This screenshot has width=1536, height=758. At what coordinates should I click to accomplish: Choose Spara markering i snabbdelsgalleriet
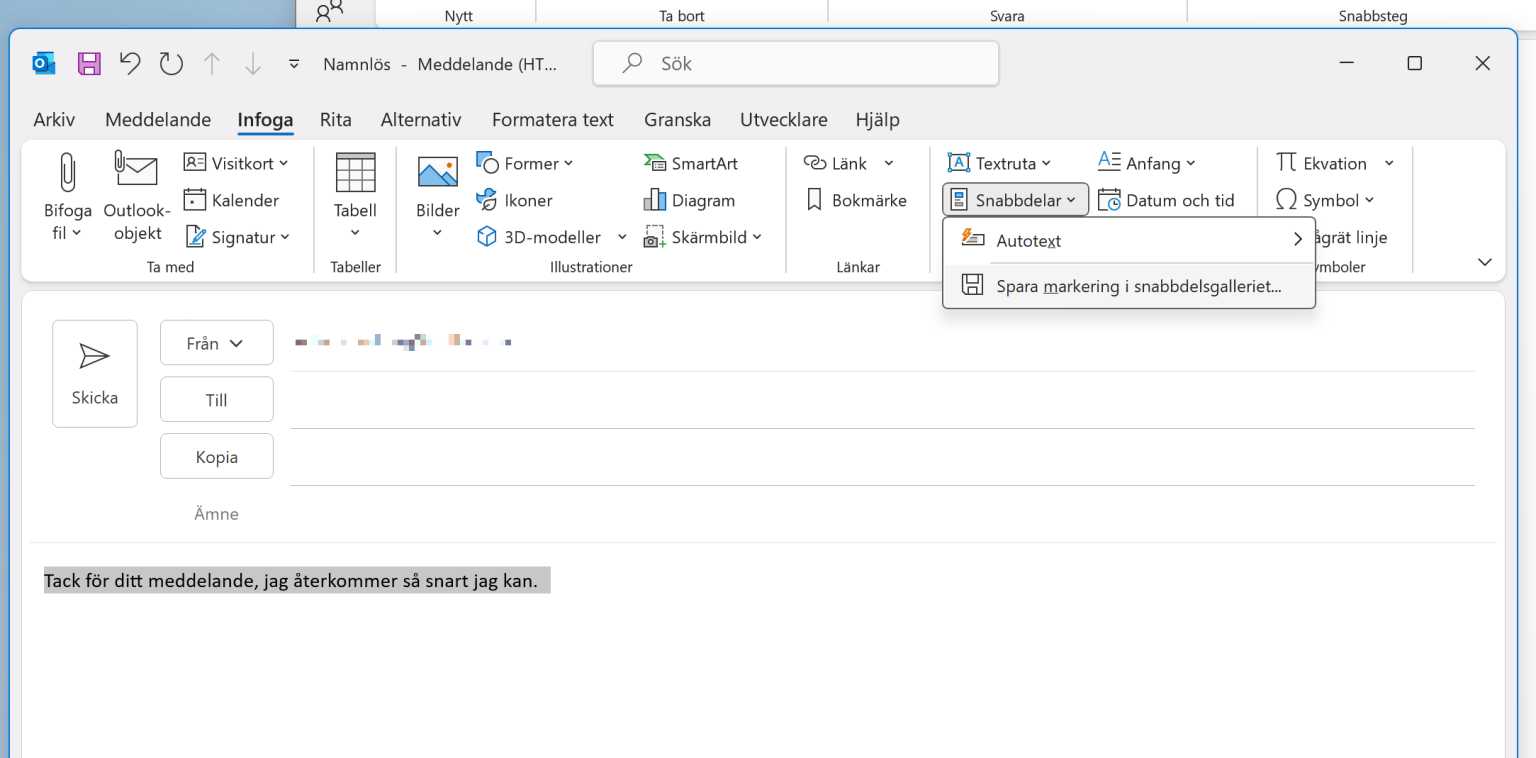point(1138,286)
